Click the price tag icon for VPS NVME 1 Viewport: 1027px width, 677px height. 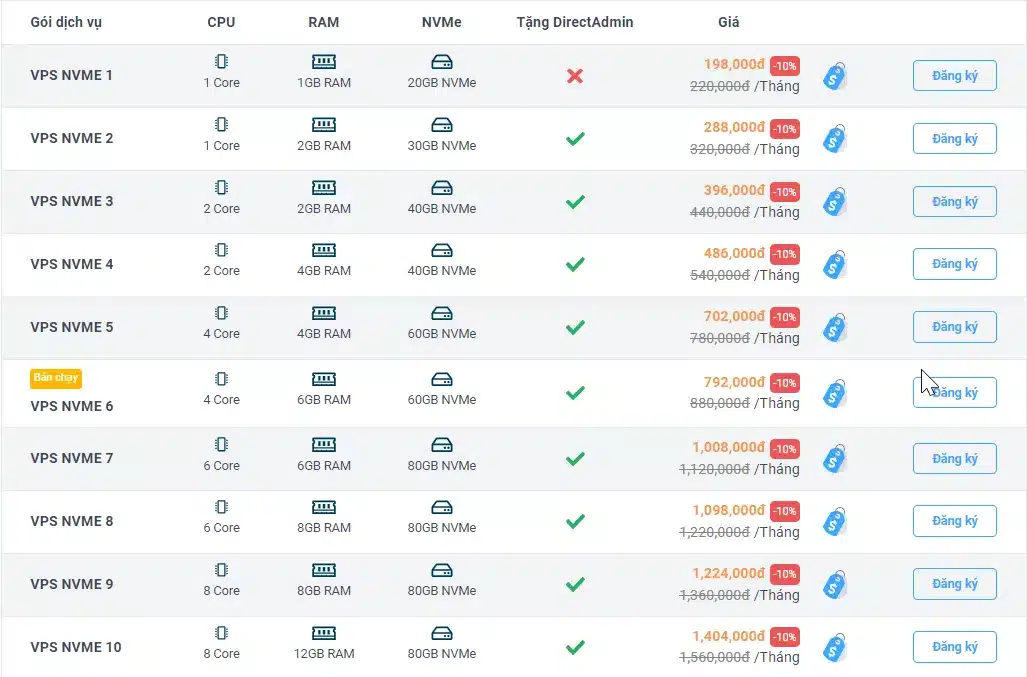(x=834, y=77)
